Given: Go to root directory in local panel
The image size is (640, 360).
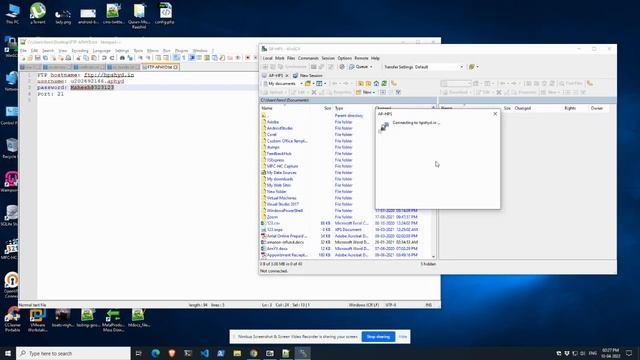Looking at the screenshot, I should 369,84.
